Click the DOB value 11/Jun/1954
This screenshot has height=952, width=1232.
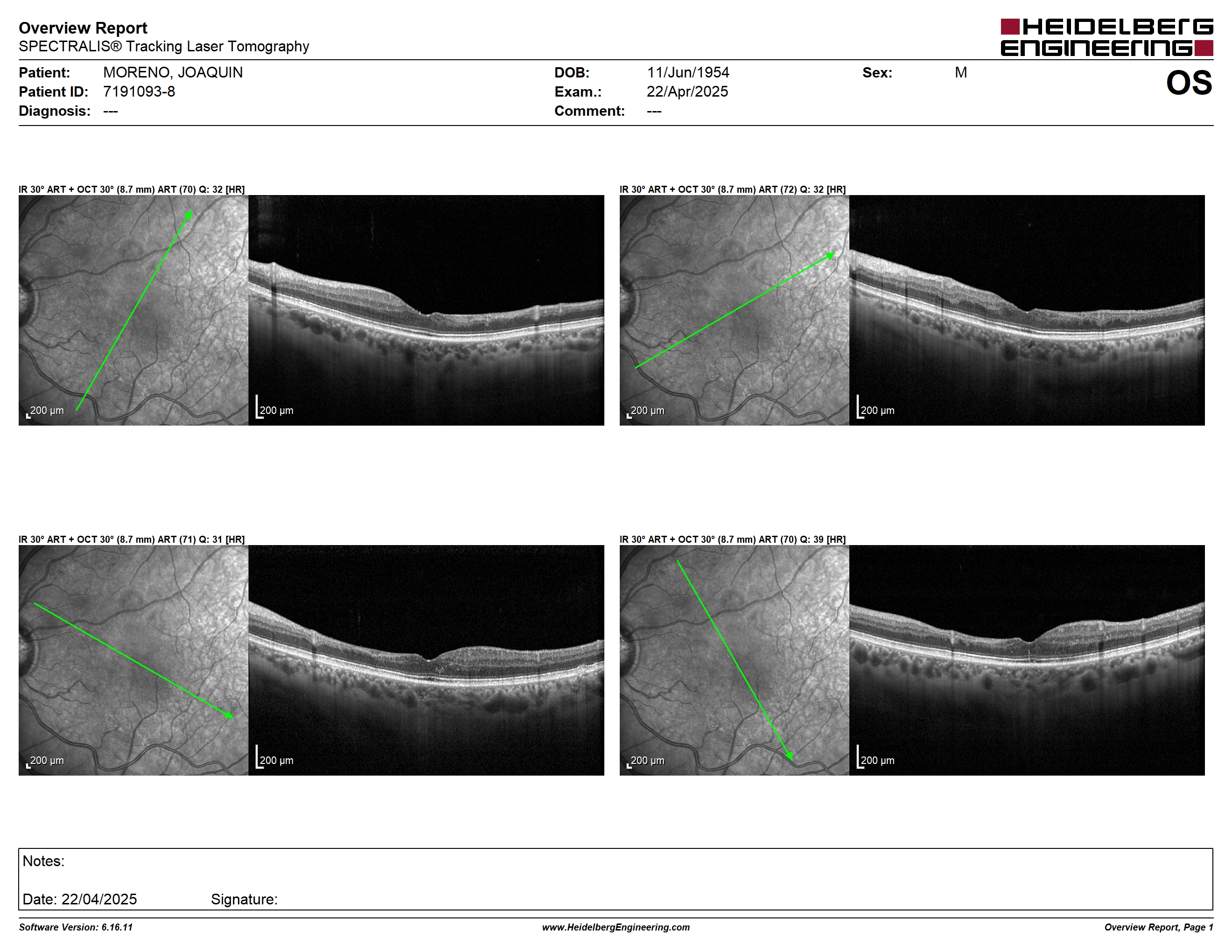688,72
